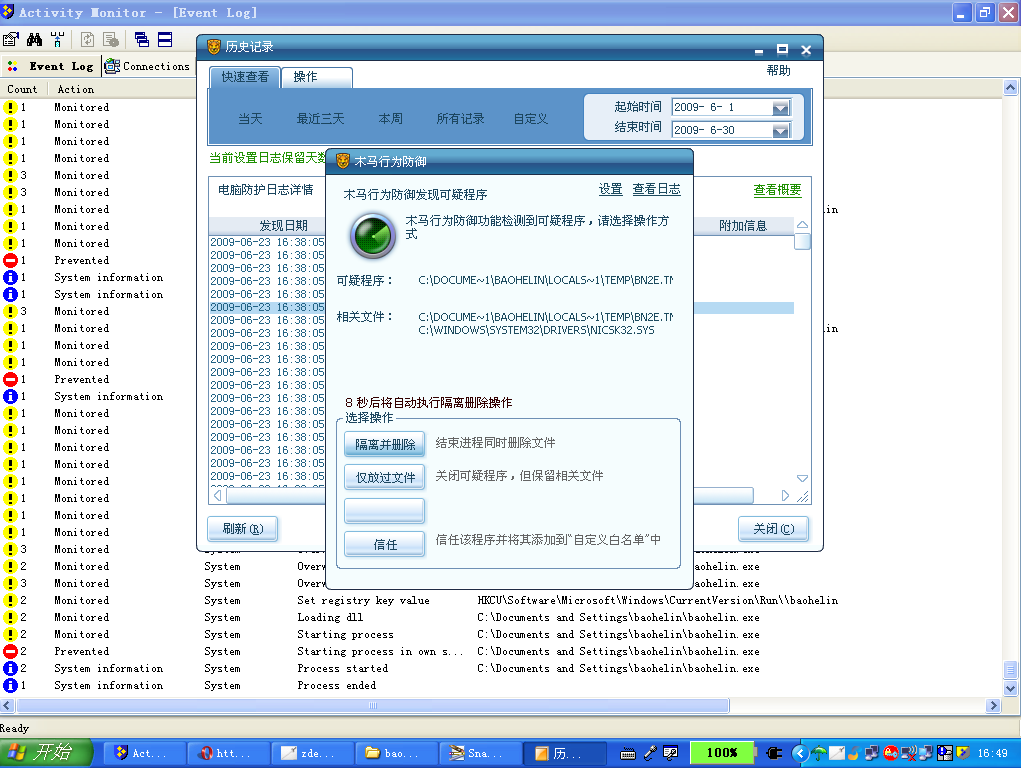Filter records by 当天

(250, 119)
